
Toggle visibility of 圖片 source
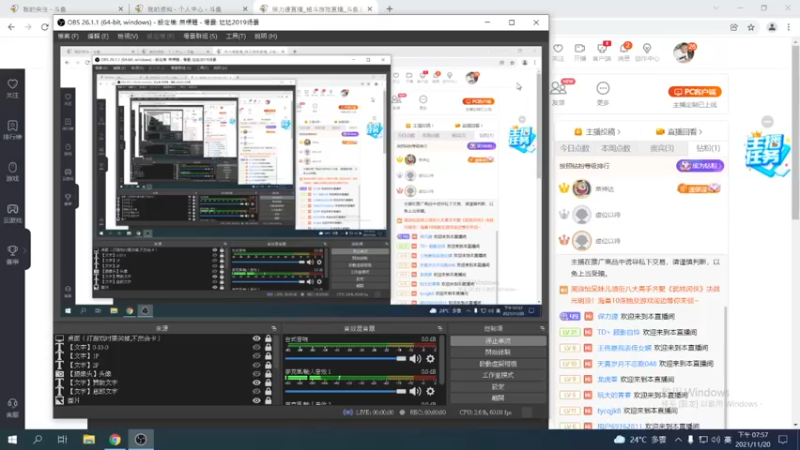(x=256, y=401)
